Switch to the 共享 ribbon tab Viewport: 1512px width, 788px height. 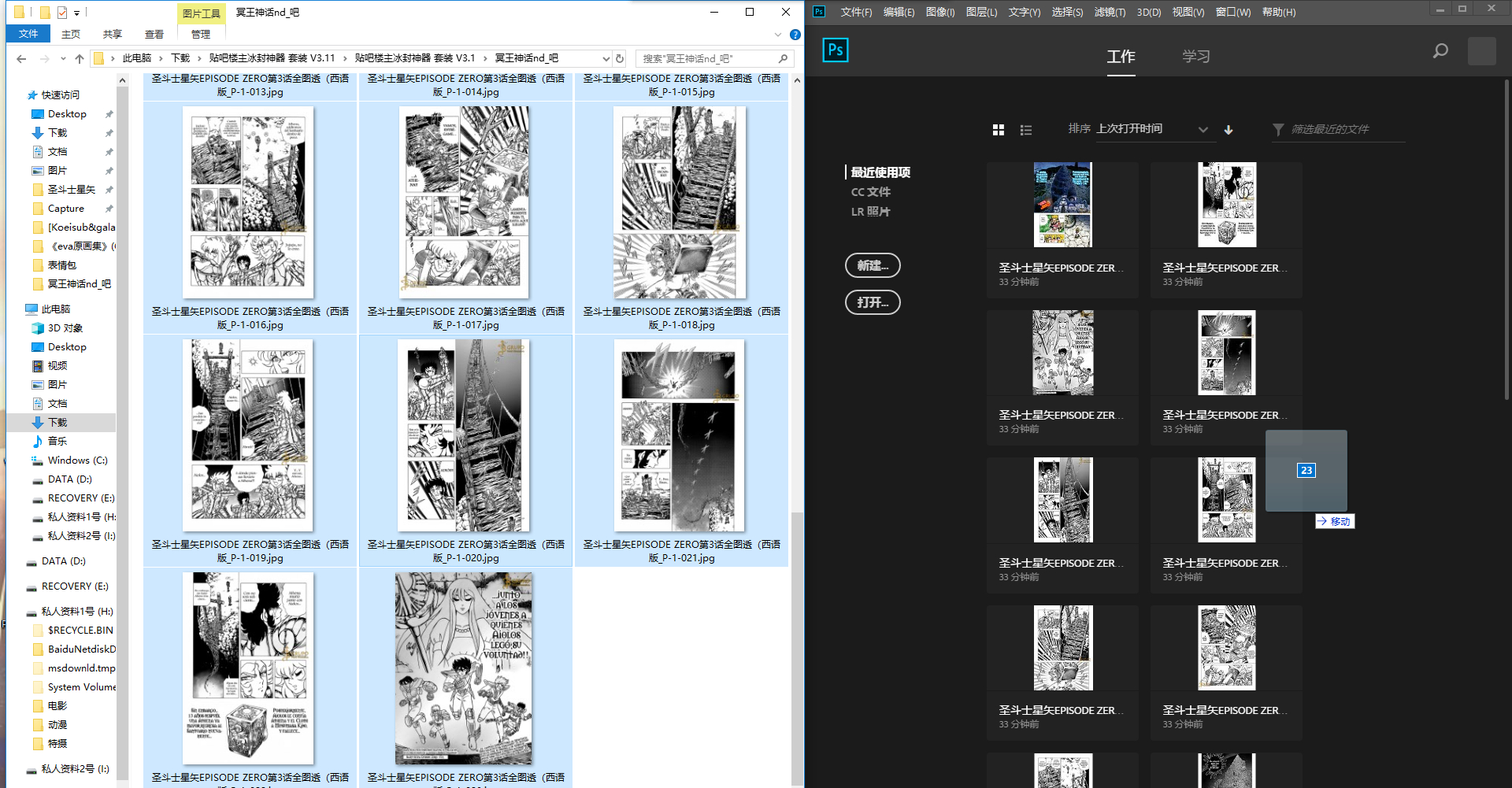113,34
